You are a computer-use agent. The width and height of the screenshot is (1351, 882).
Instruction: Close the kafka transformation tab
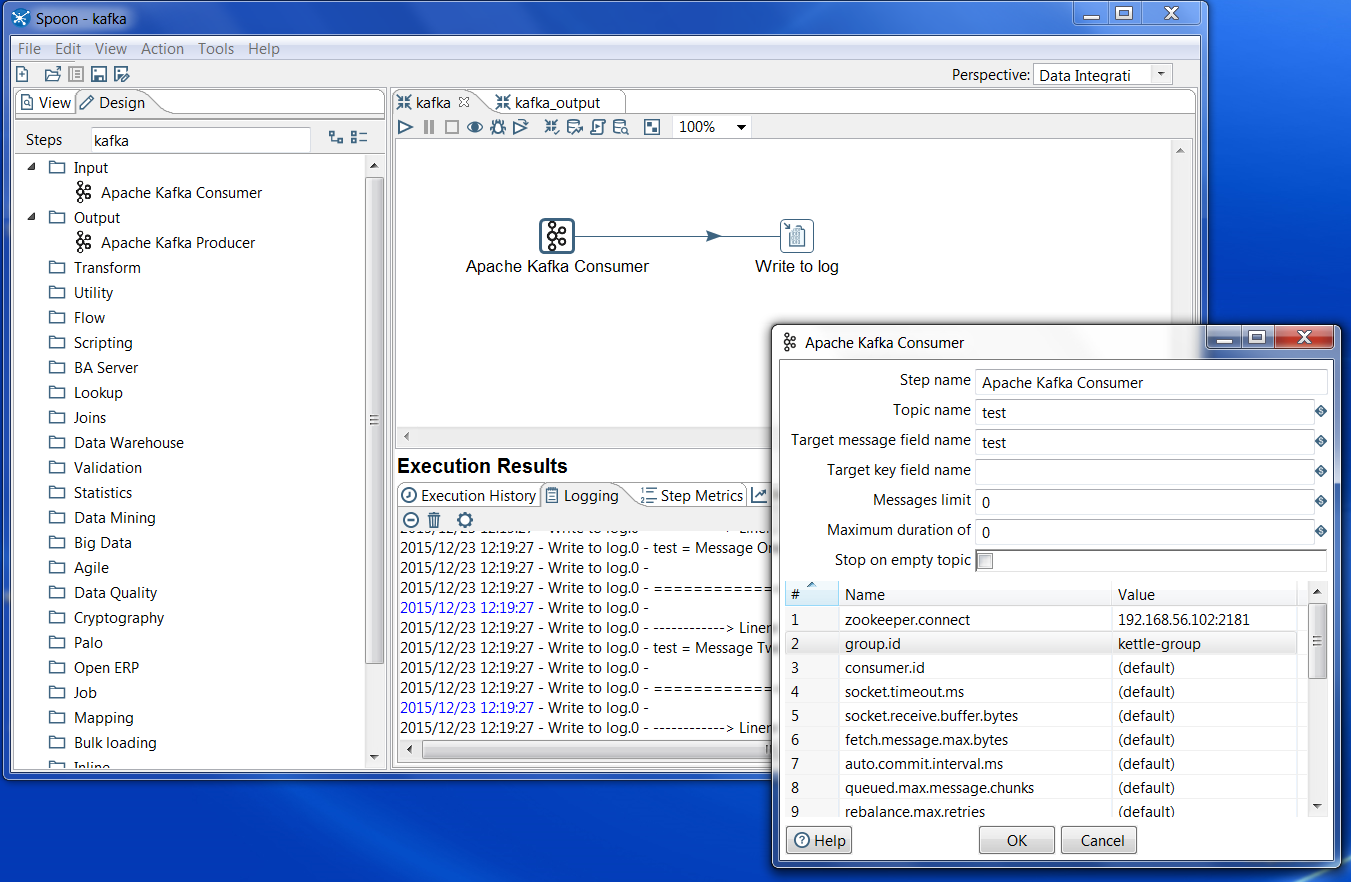coord(463,102)
